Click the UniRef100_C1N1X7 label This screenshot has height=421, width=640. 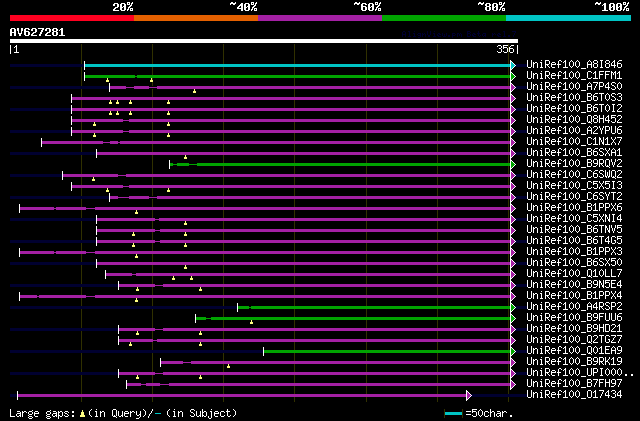(x=574, y=141)
